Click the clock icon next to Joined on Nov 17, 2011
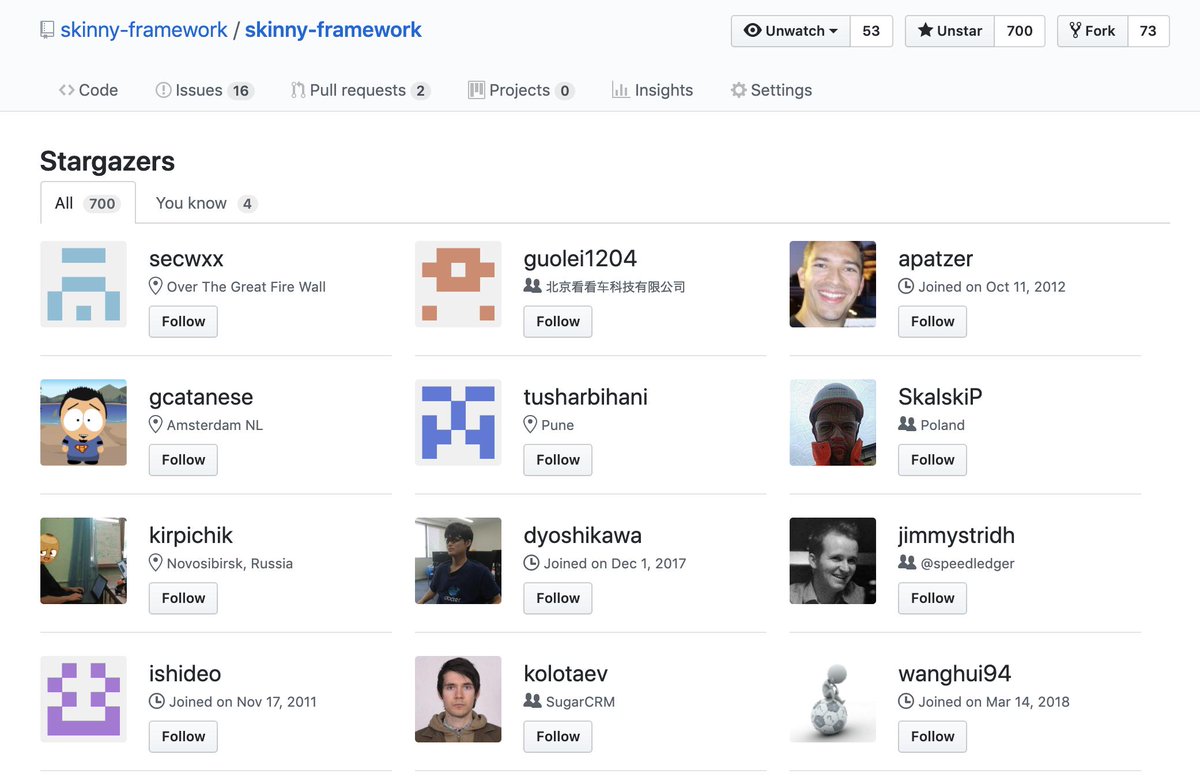1200x777 pixels. pyautogui.click(x=156, y=701)
